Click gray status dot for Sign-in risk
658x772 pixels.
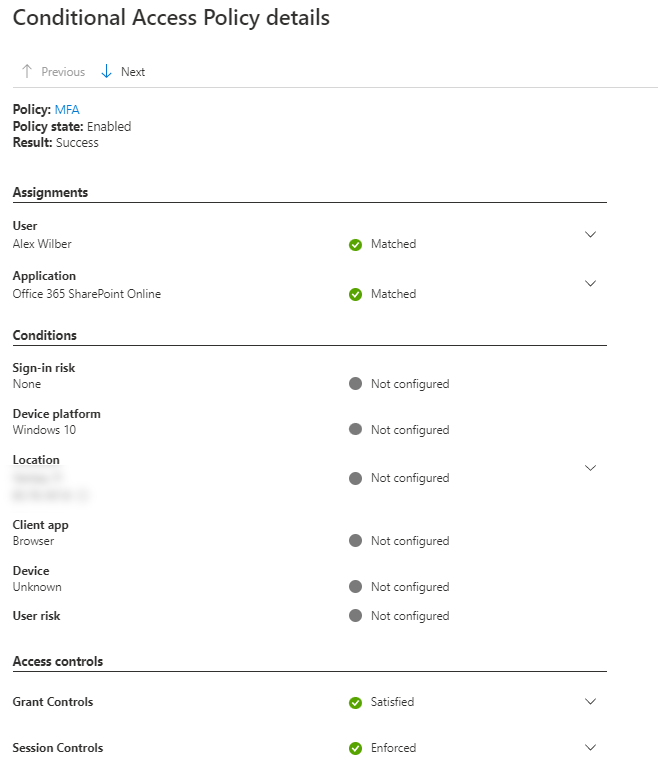(355, 384)
